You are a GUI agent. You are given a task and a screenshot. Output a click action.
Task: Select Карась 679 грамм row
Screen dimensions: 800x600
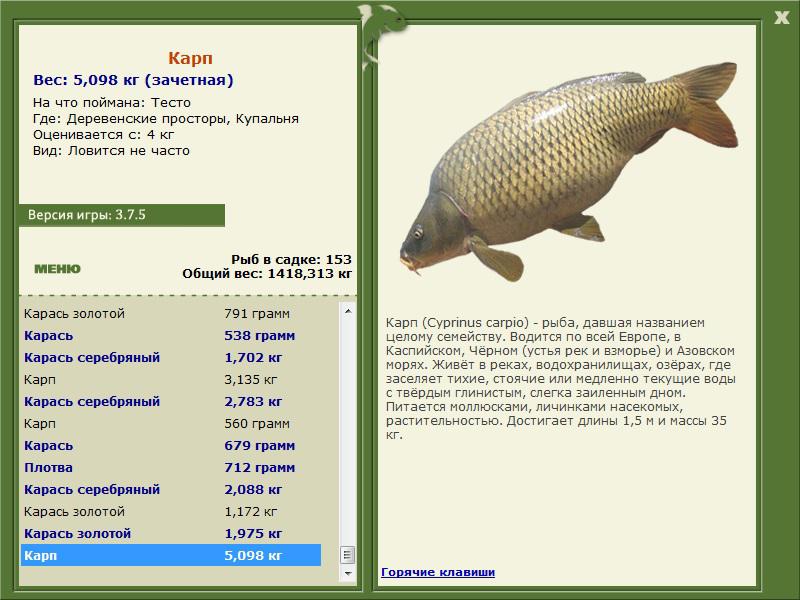pos(171,445)
